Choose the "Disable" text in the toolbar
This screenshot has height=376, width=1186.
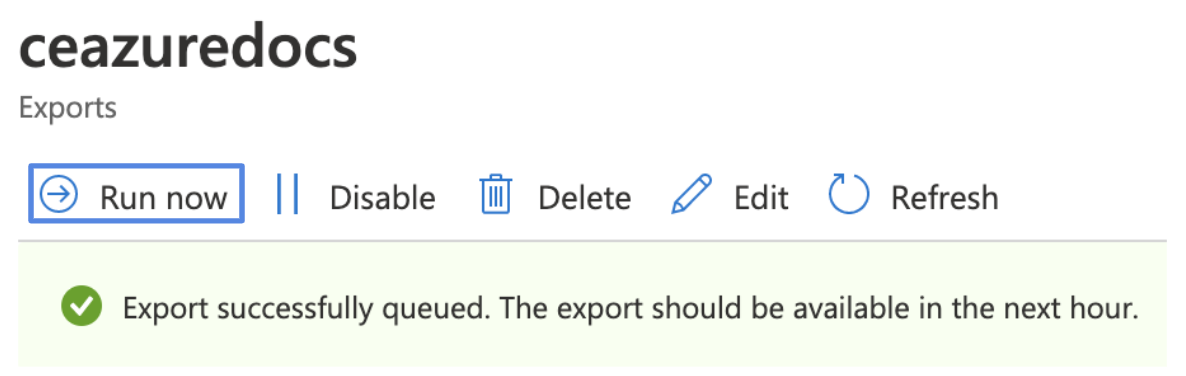coord(382,197)
